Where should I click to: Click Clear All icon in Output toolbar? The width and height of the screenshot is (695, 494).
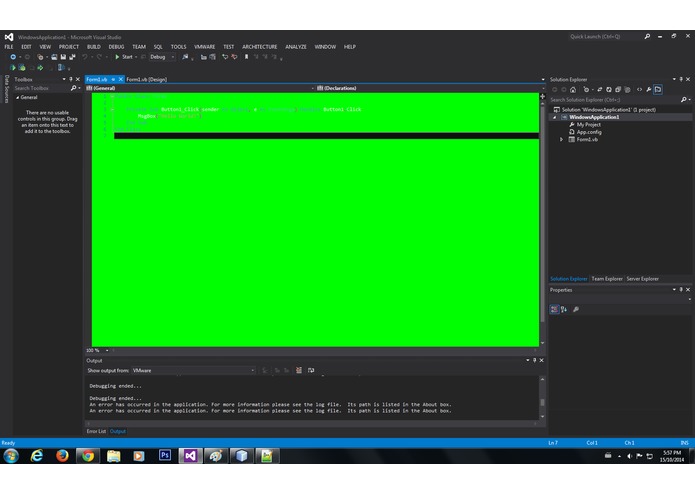[x=299, y=370]
